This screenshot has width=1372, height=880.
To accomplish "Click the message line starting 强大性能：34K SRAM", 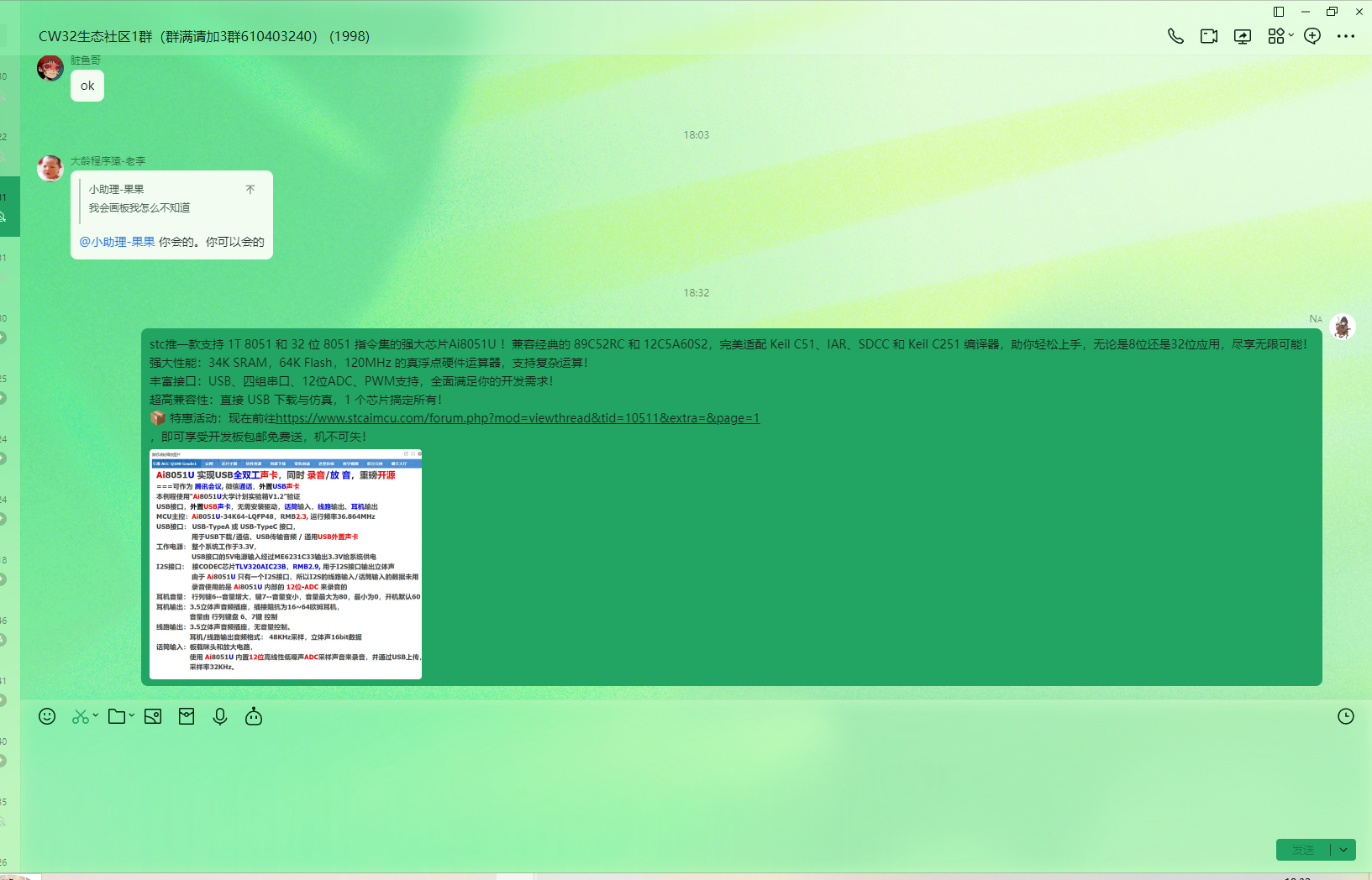I will pos(369,363).
